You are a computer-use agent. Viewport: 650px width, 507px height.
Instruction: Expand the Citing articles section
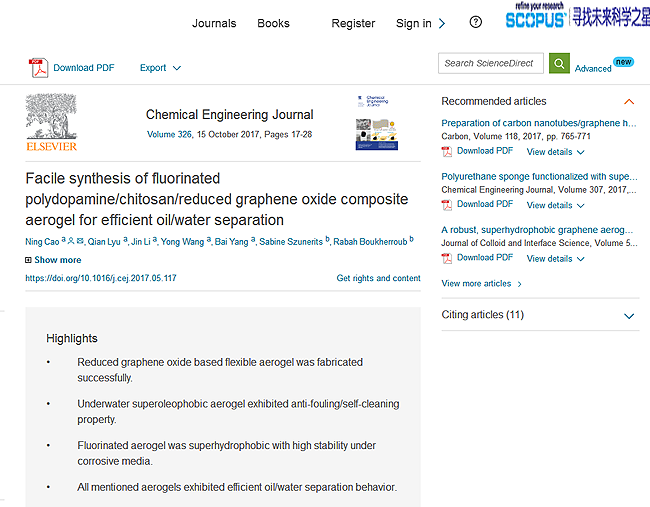click(x=629, y=316)
